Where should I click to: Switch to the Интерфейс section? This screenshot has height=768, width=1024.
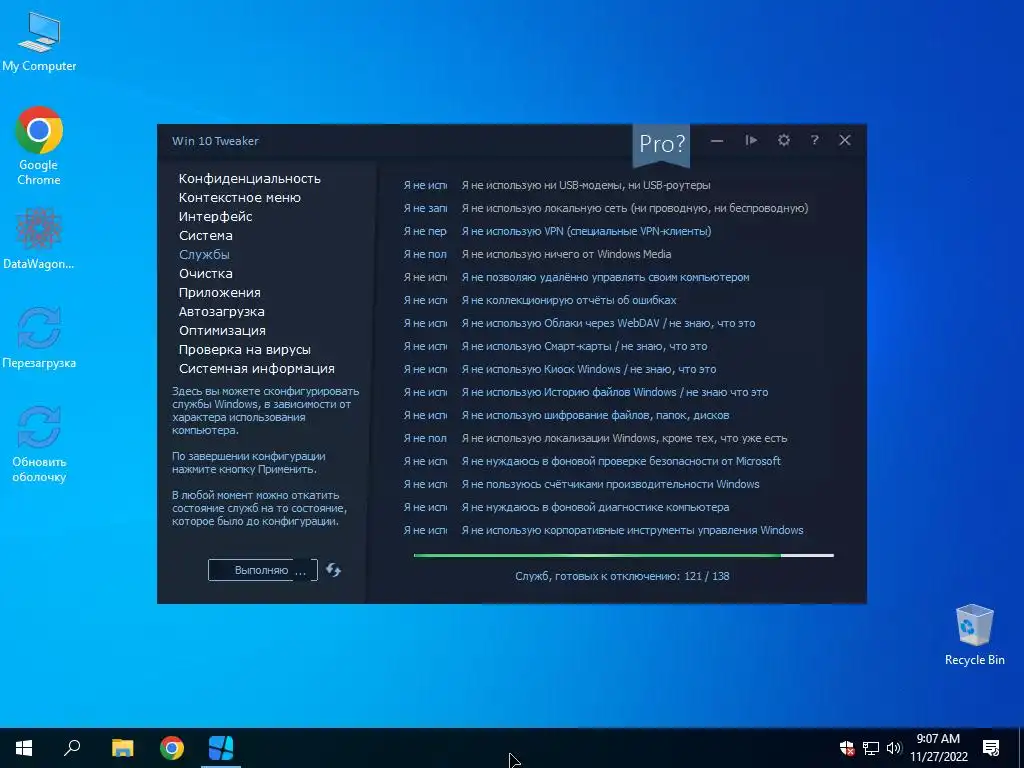(216, 216)
